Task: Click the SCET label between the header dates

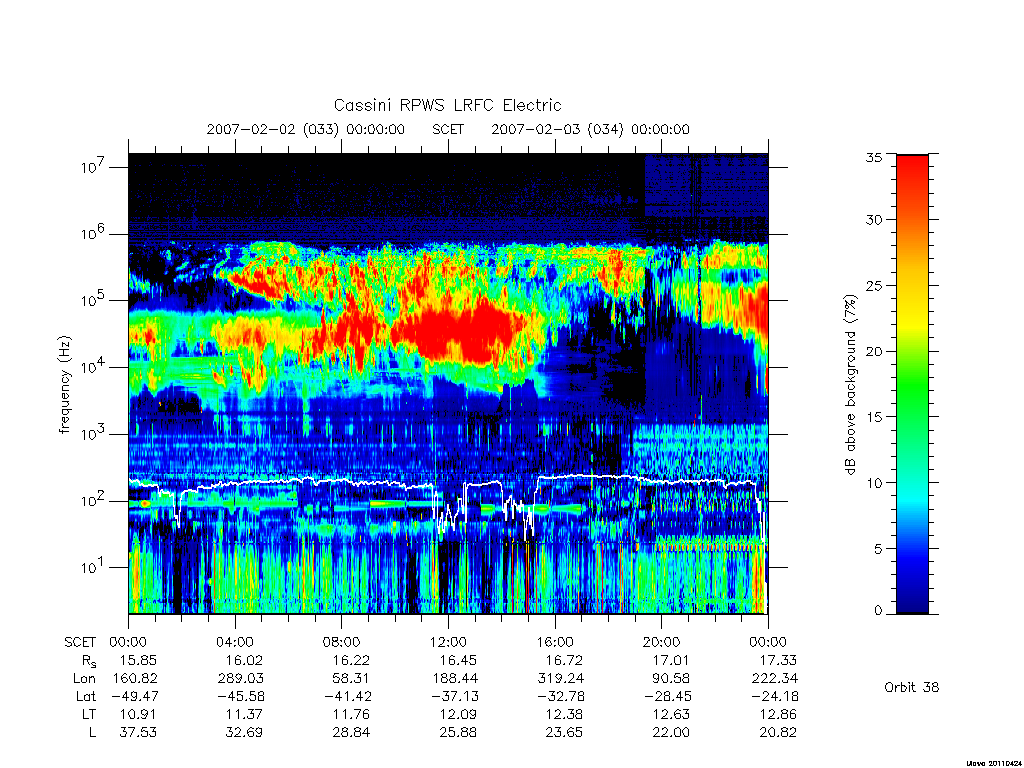Action: tap(448, 129)
